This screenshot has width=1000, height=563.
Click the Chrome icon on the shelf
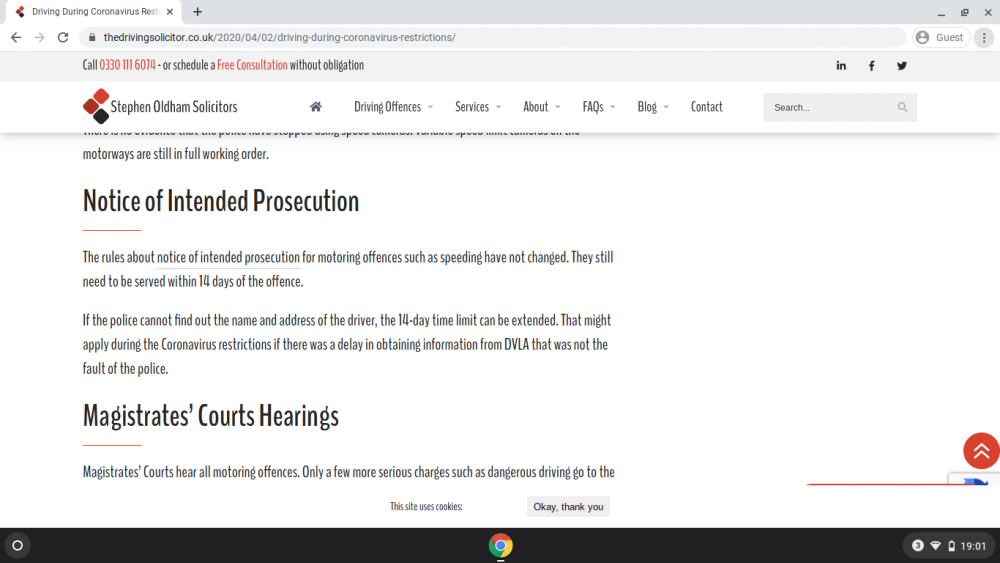tap(501, 546)
